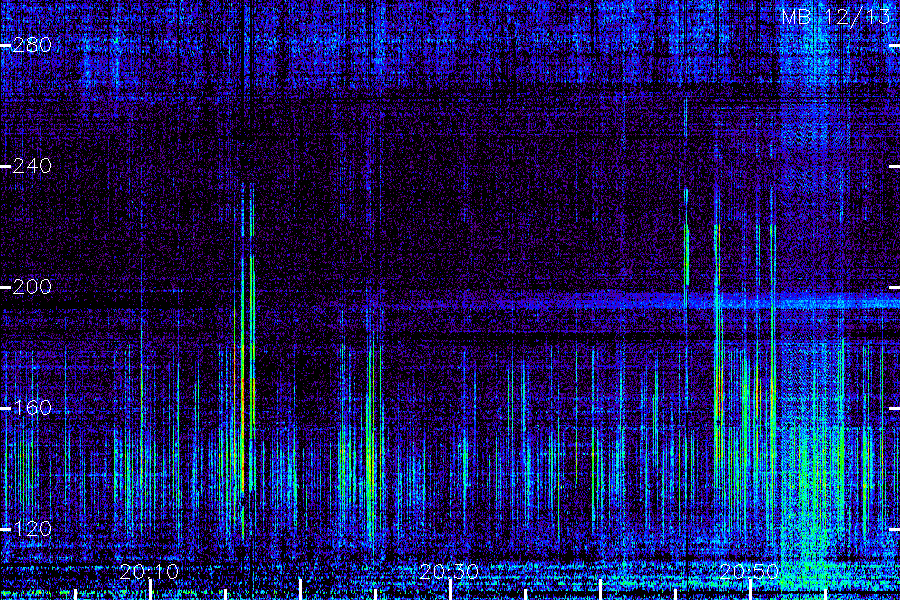
Task: Click the 120 frequency axis label
Action: tap(32, 528)
